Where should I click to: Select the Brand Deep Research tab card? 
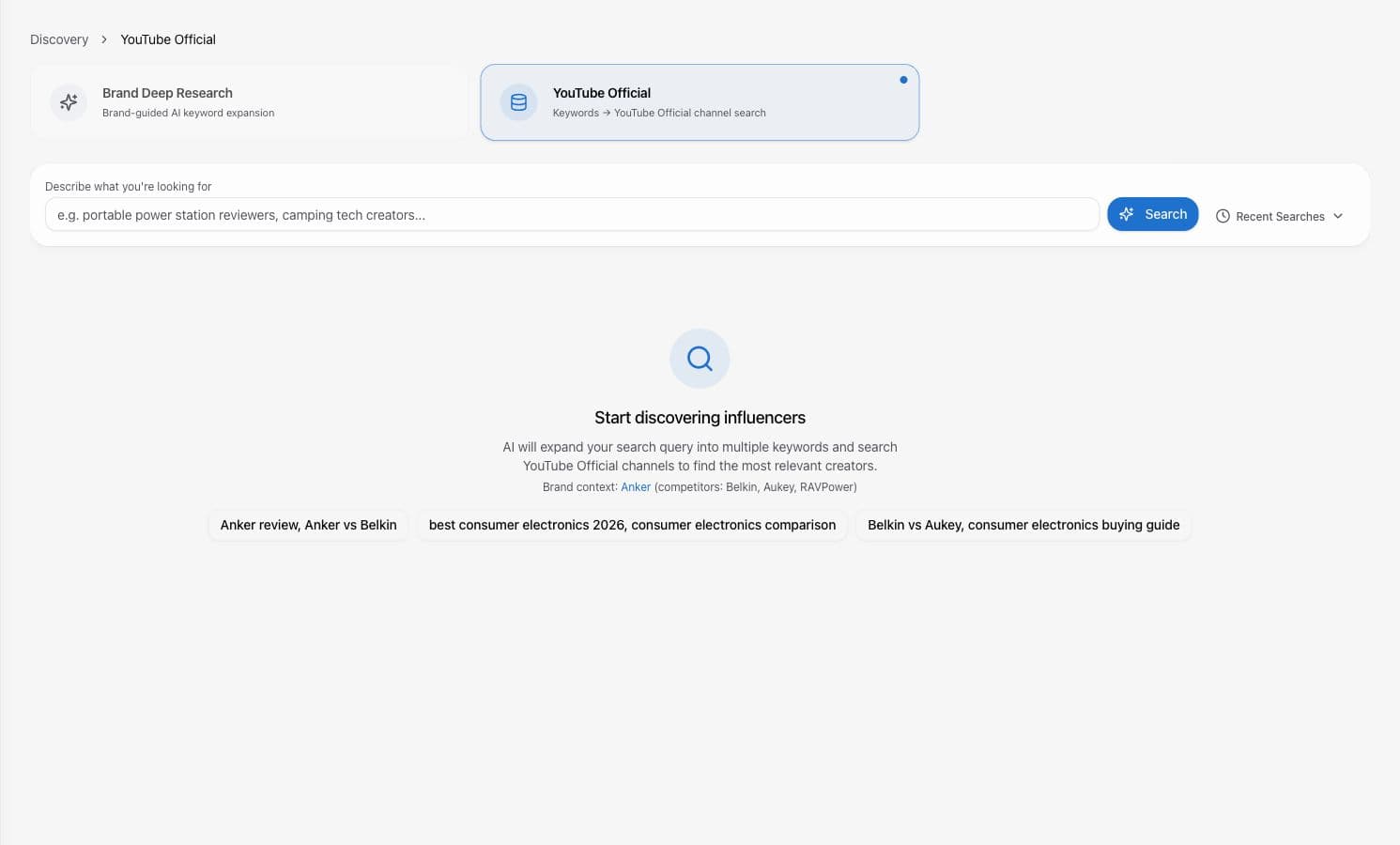tap(249, 102)
